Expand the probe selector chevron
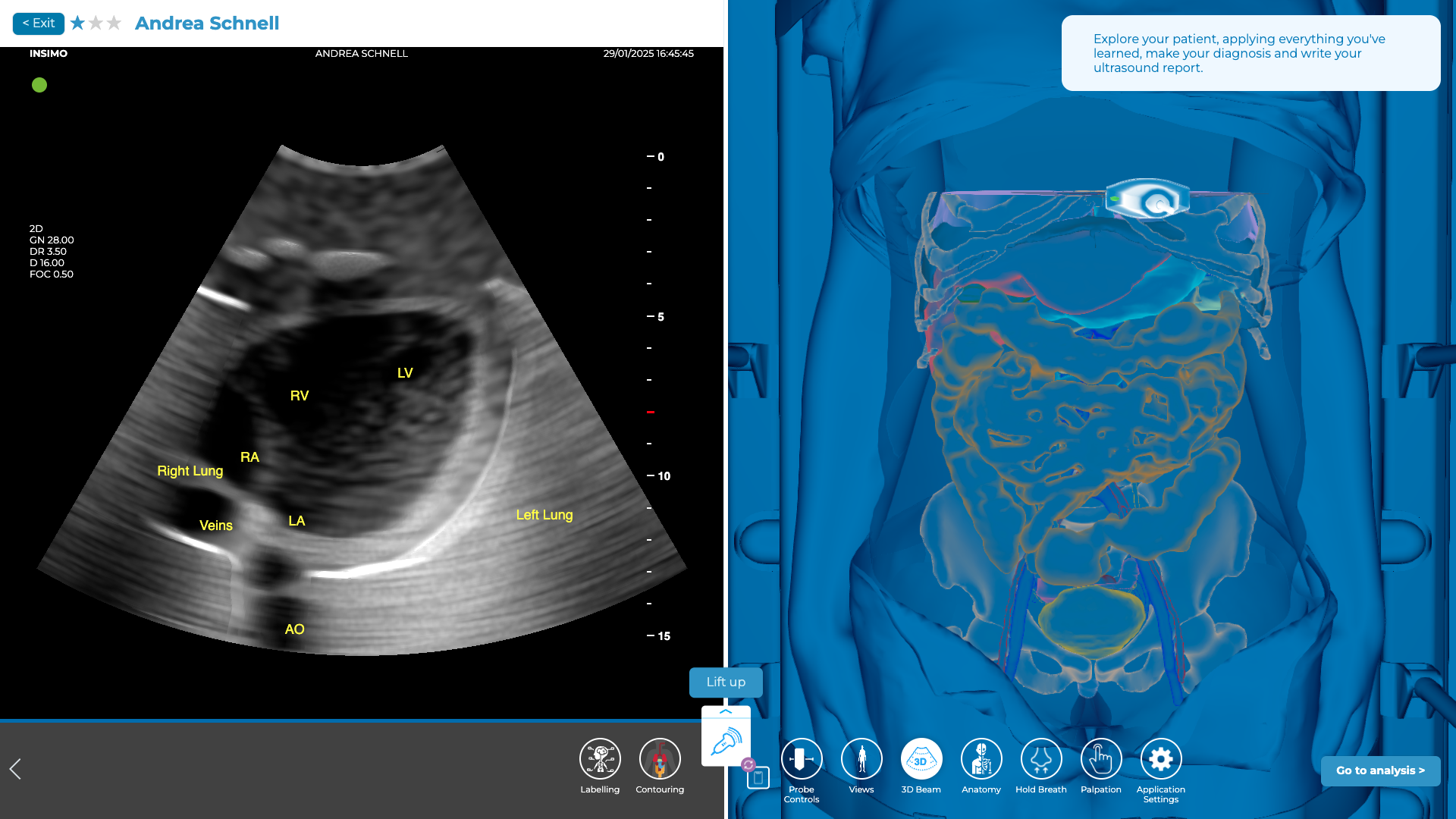The width and height of the screenshot is (1456, 819). point(726,712)
